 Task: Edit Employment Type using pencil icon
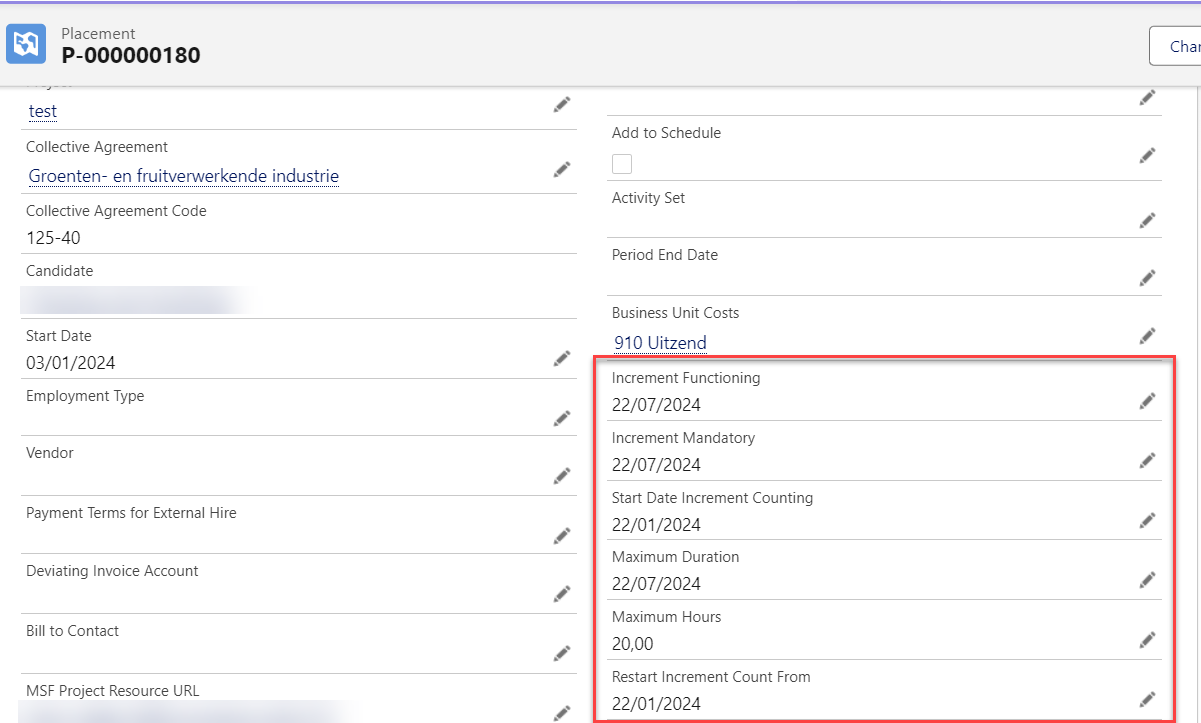(562, 418)
